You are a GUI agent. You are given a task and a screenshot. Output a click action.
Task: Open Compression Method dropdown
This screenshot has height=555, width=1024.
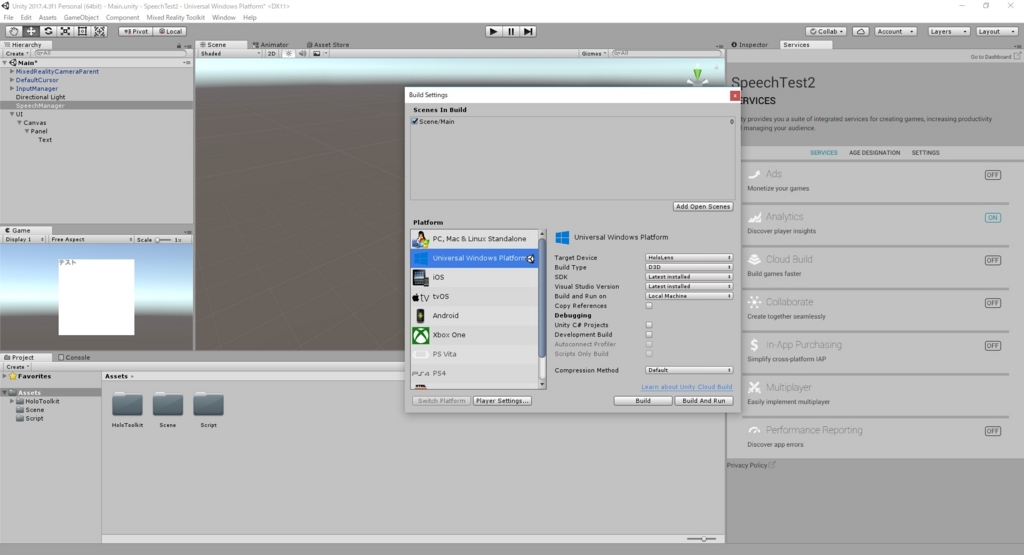[689, 370]
